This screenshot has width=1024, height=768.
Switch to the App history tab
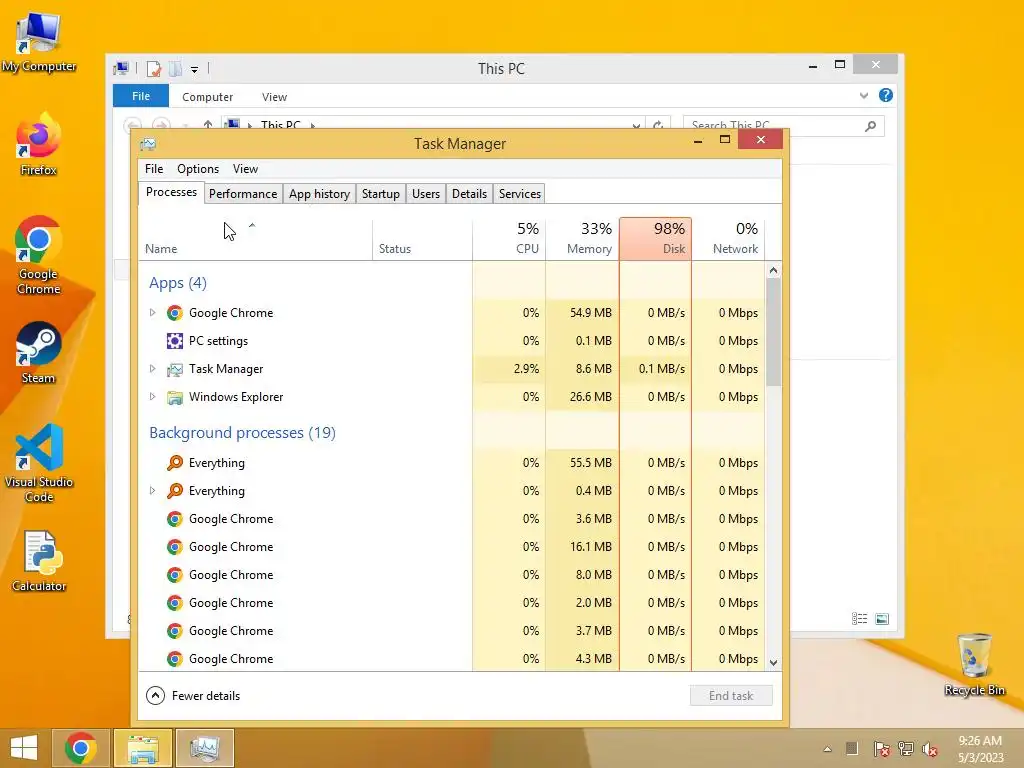319,194
